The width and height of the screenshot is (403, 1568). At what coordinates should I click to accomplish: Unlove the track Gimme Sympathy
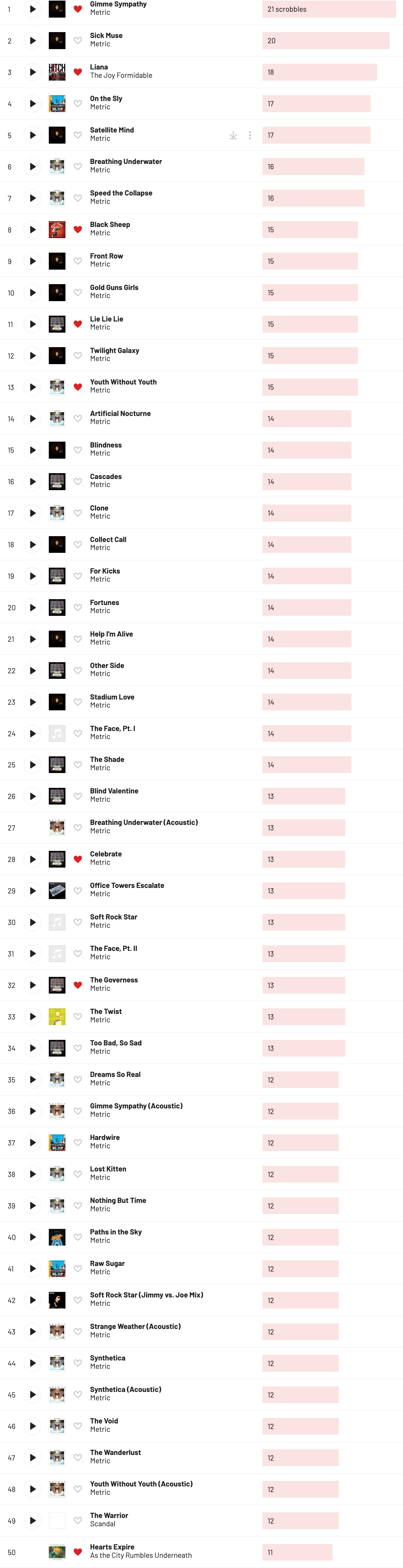pyautogui.click(x=78, y=9)
